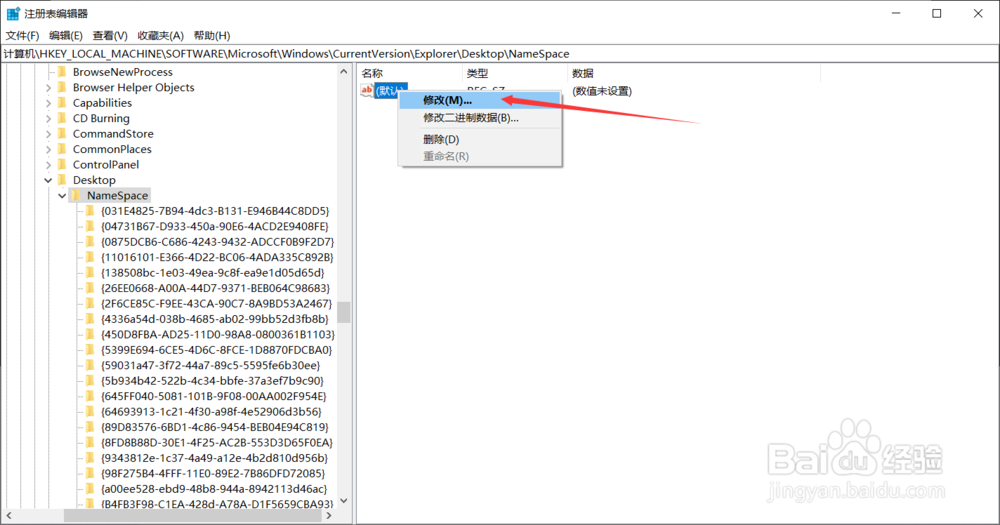This screenshot has height=525, width=1000.
Task: Select key {a00ee528-ebd9-48b8-944a-8942113d46ac}
Action: [214, 489]
